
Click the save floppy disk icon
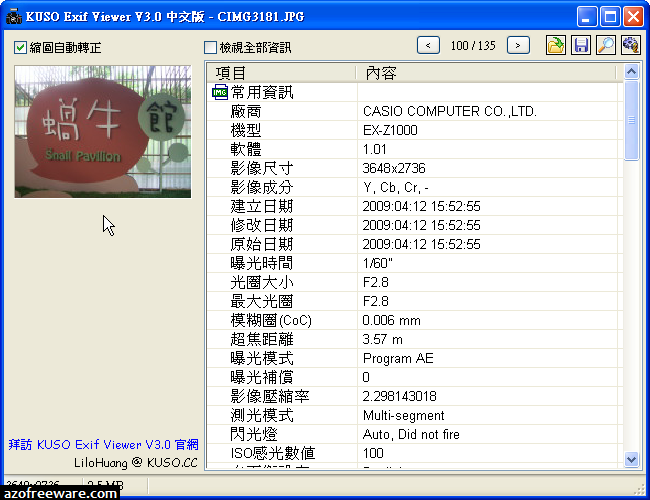point(581,45)
